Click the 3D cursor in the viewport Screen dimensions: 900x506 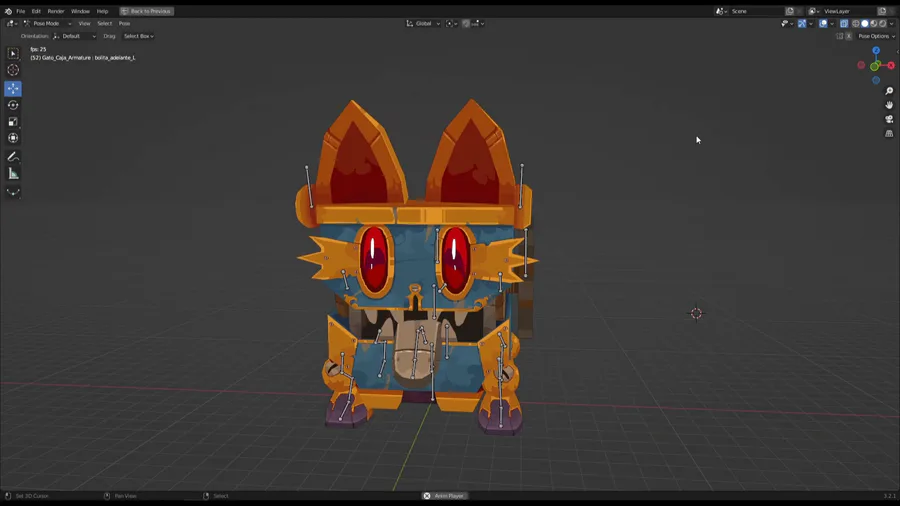click(x=696, y=313)
